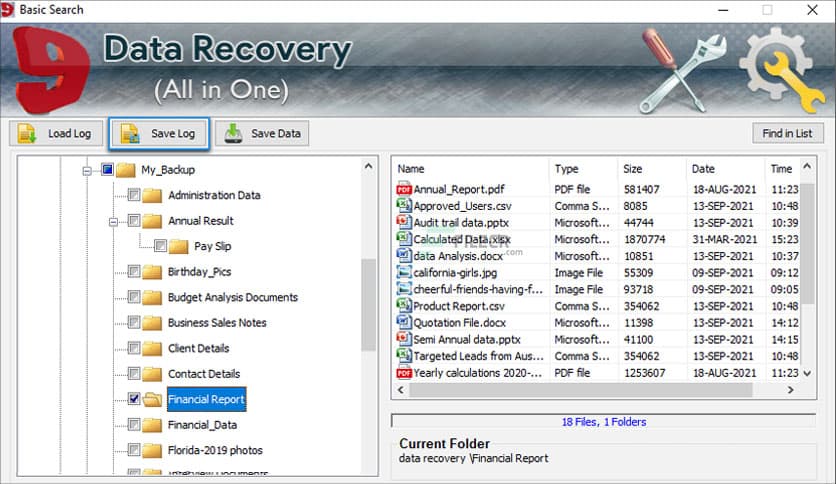Select the Florida-2019 photos folder icon
This screenshot has height=484, width=836.
pyautogui.click(x=152, y=450)
